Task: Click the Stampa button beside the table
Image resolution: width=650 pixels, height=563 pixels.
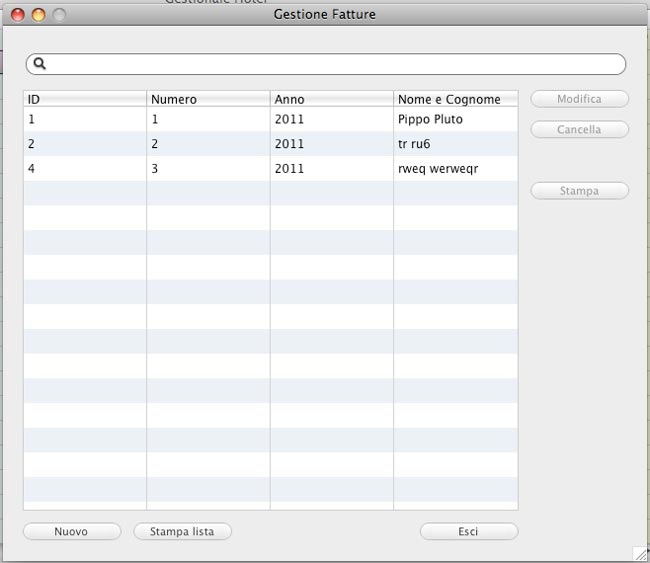Action: tap(580, 191)
